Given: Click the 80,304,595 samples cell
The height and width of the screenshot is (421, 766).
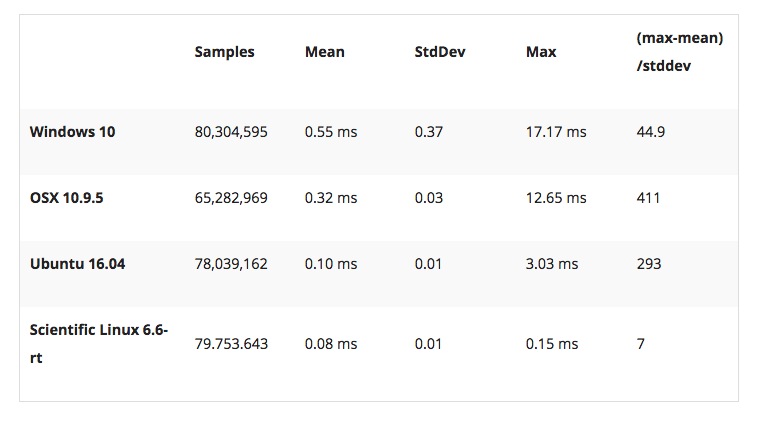Looking at the screenshot, I should click(231, 132).
